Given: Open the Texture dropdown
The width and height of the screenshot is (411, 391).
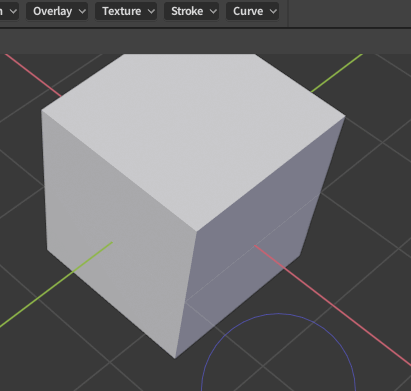Looking at the screenshot, I should [x=126, y=11].
